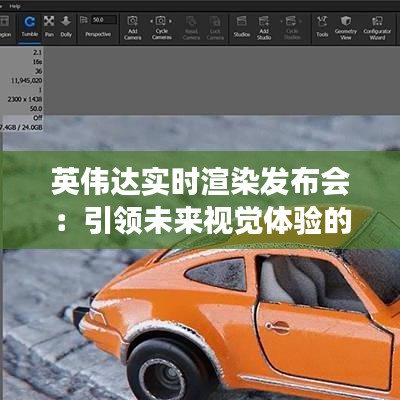The height and width of the screenshot is (400, 400).
Task: Open the Help menu
Action: [x=15, y=6]
